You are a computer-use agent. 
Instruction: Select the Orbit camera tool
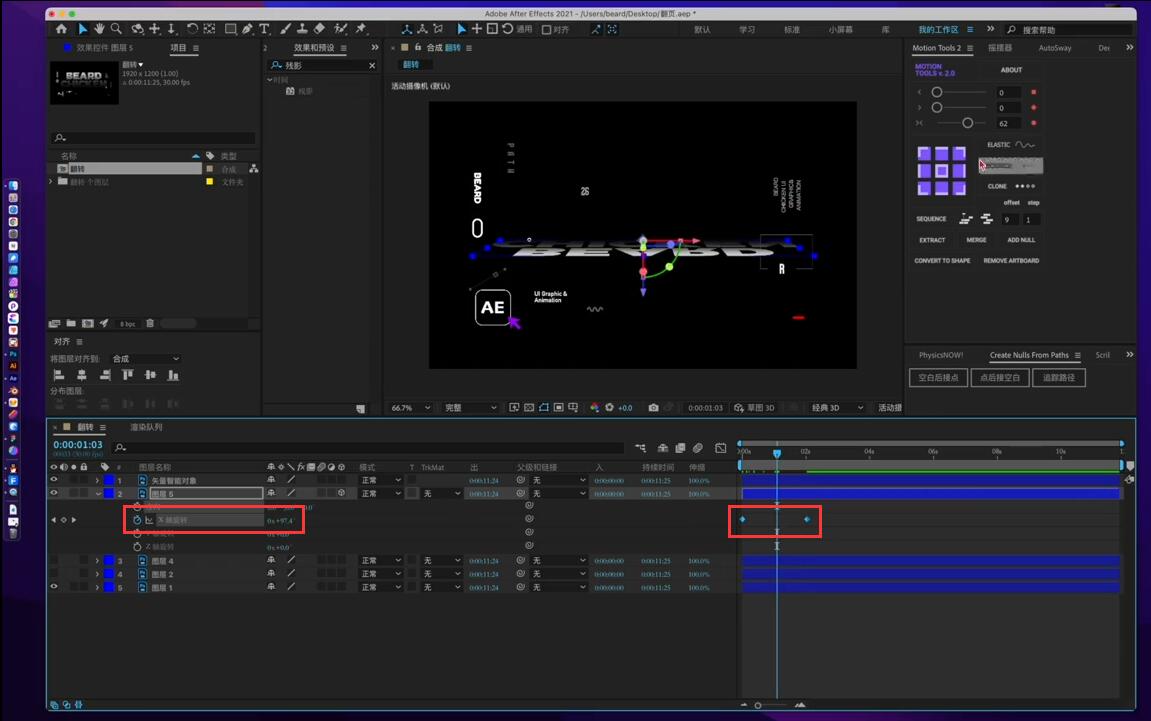(137, 29)
